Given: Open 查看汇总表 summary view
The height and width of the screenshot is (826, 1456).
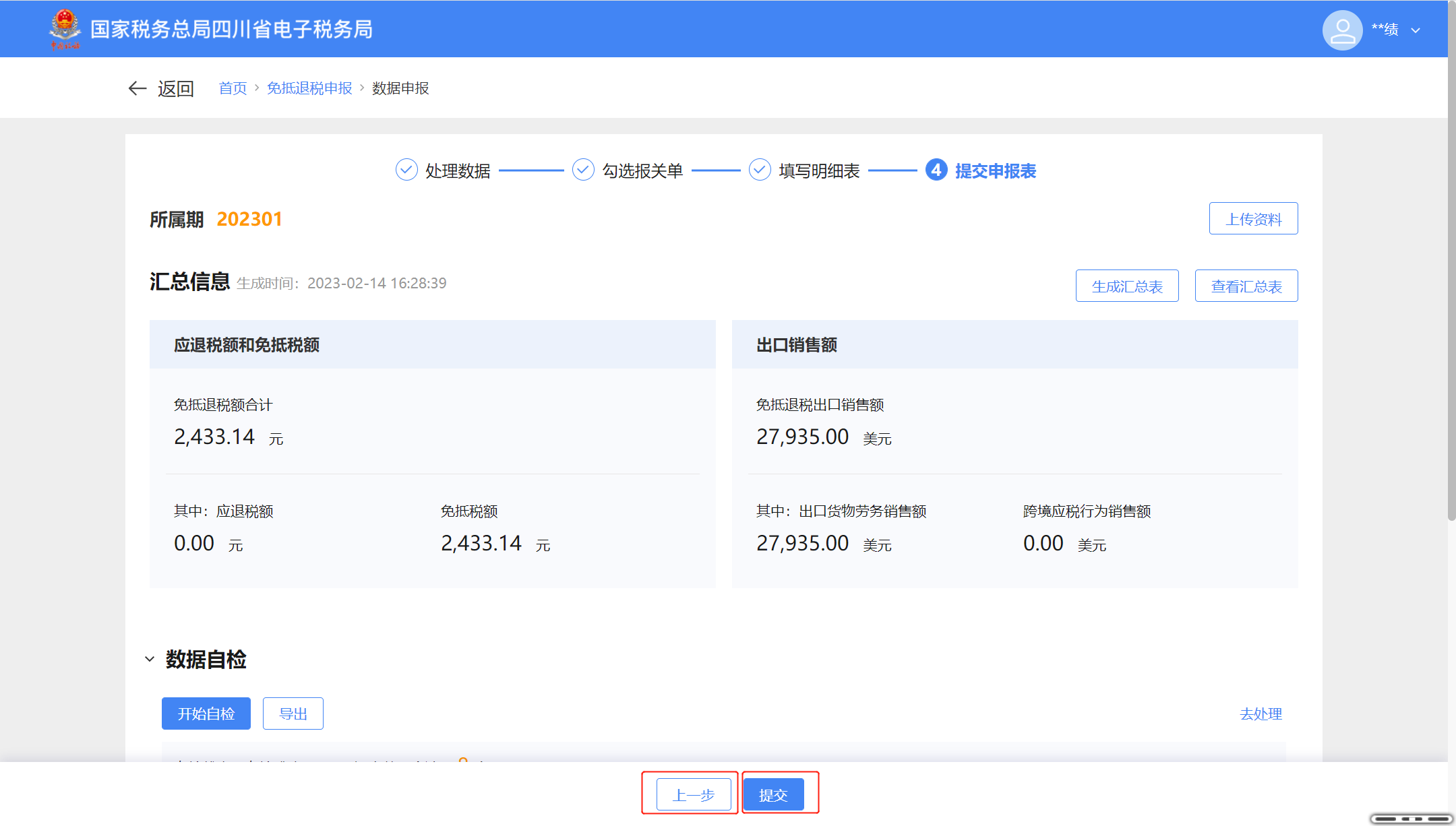Looking at the screenshot, I should click(x=1246, y=286).
